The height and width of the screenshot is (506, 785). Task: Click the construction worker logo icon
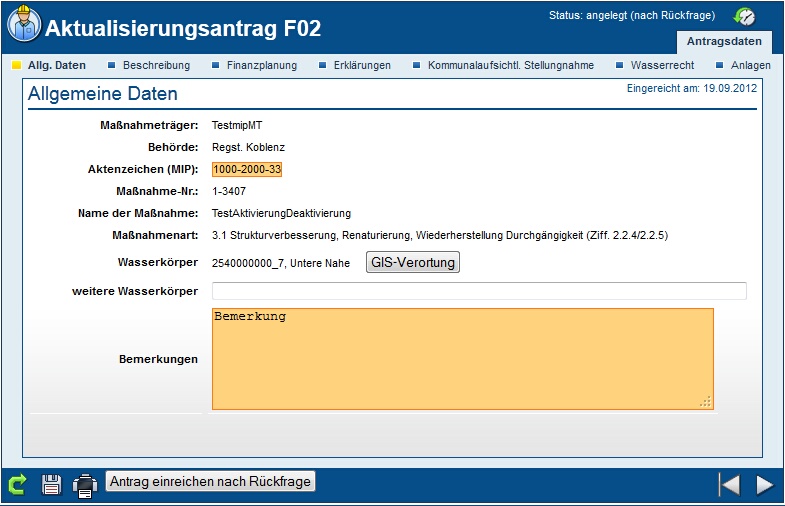(24, 24)
